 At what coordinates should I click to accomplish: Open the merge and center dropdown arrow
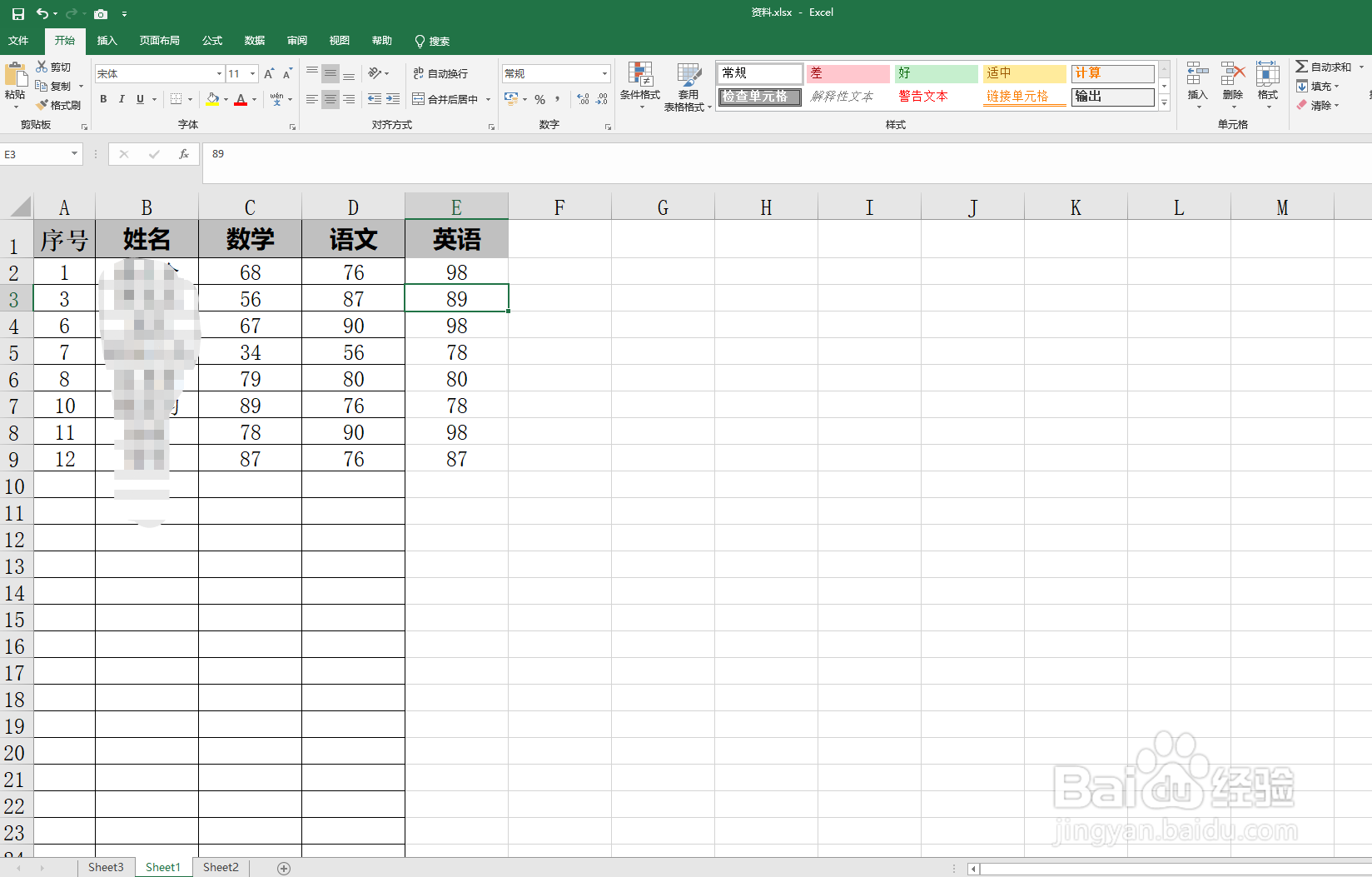(x=488, y=99)
